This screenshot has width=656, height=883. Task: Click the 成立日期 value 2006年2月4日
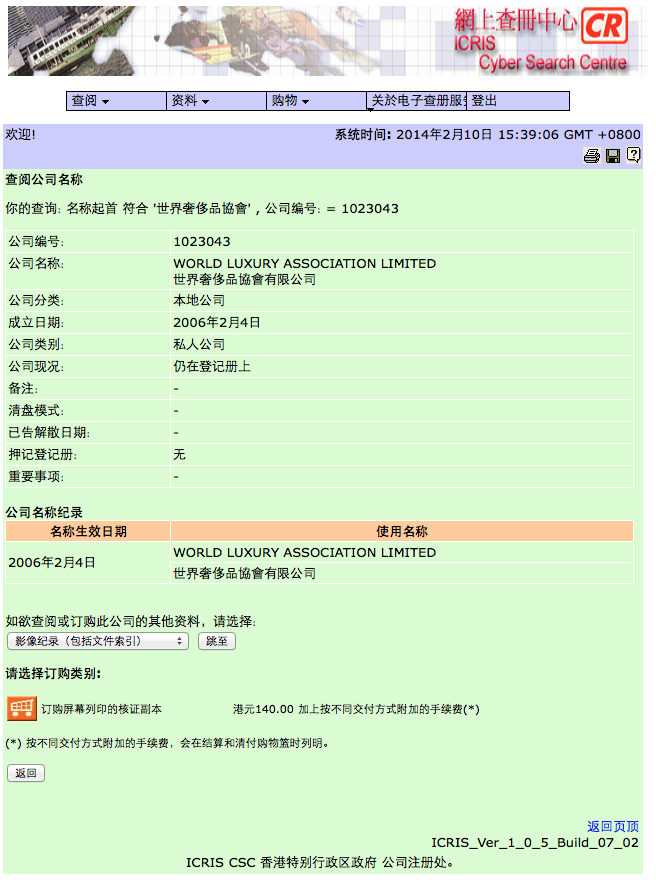point(216,323)
